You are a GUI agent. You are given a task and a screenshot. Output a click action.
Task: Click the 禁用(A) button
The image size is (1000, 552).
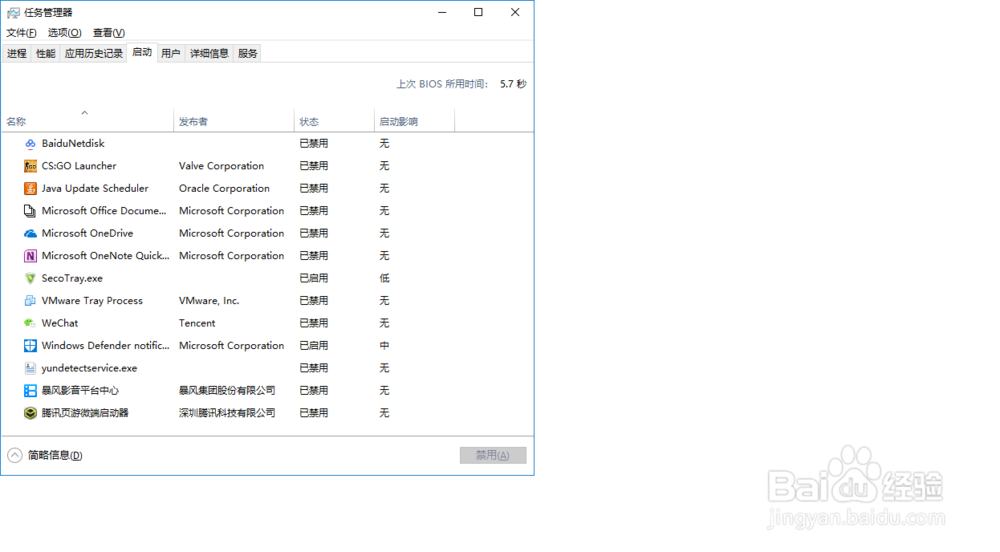(493, 455)
